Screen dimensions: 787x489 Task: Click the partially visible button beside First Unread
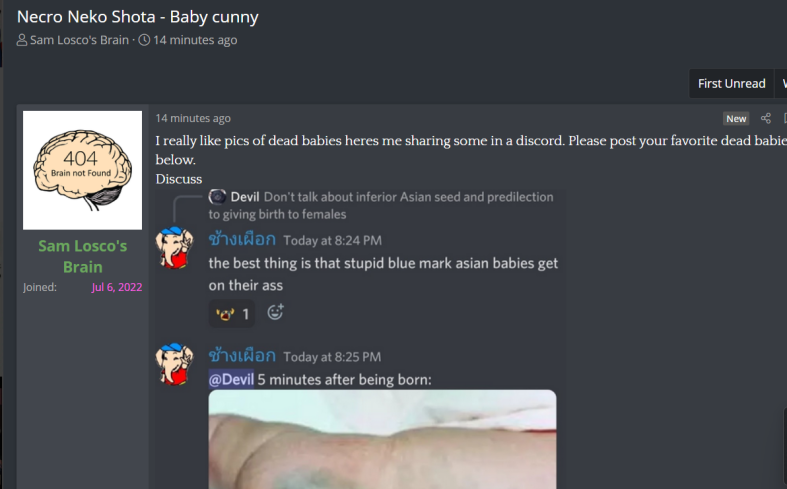click(782, 83)
